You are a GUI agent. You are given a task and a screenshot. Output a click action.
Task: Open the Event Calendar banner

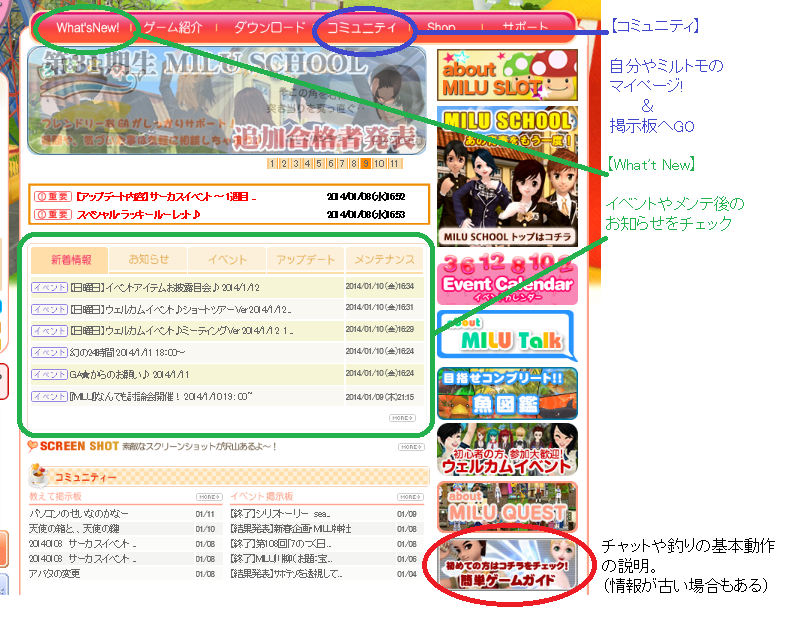(506, 284)
